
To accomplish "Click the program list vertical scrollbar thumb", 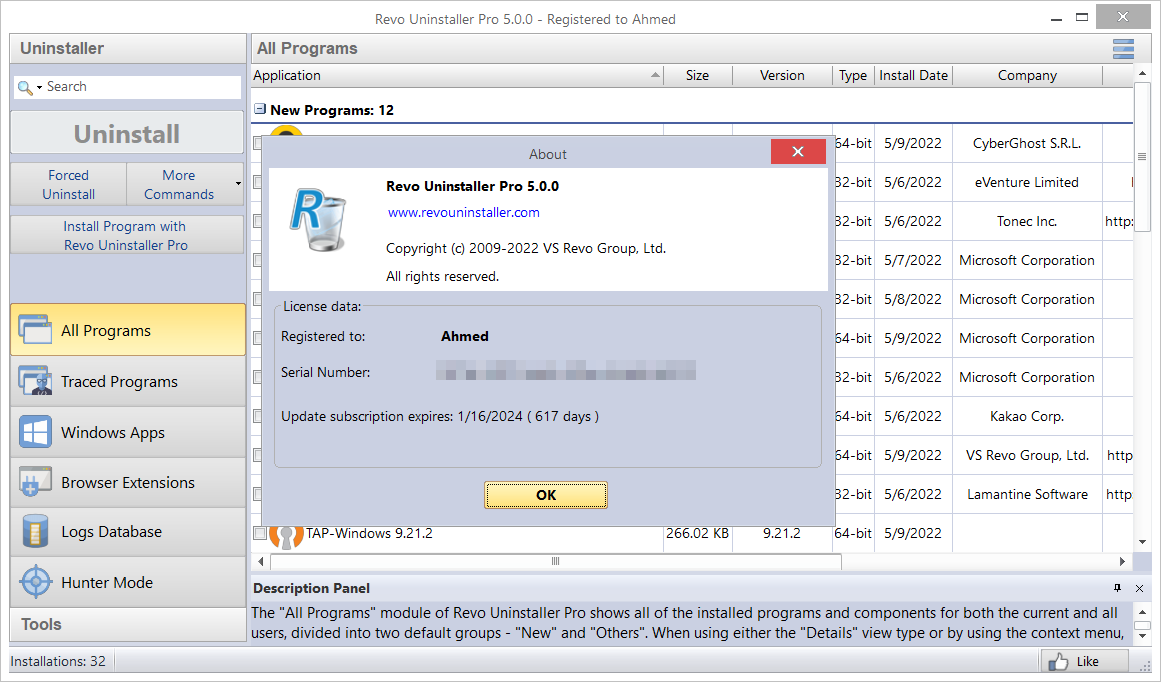I will click(1142, 157).
